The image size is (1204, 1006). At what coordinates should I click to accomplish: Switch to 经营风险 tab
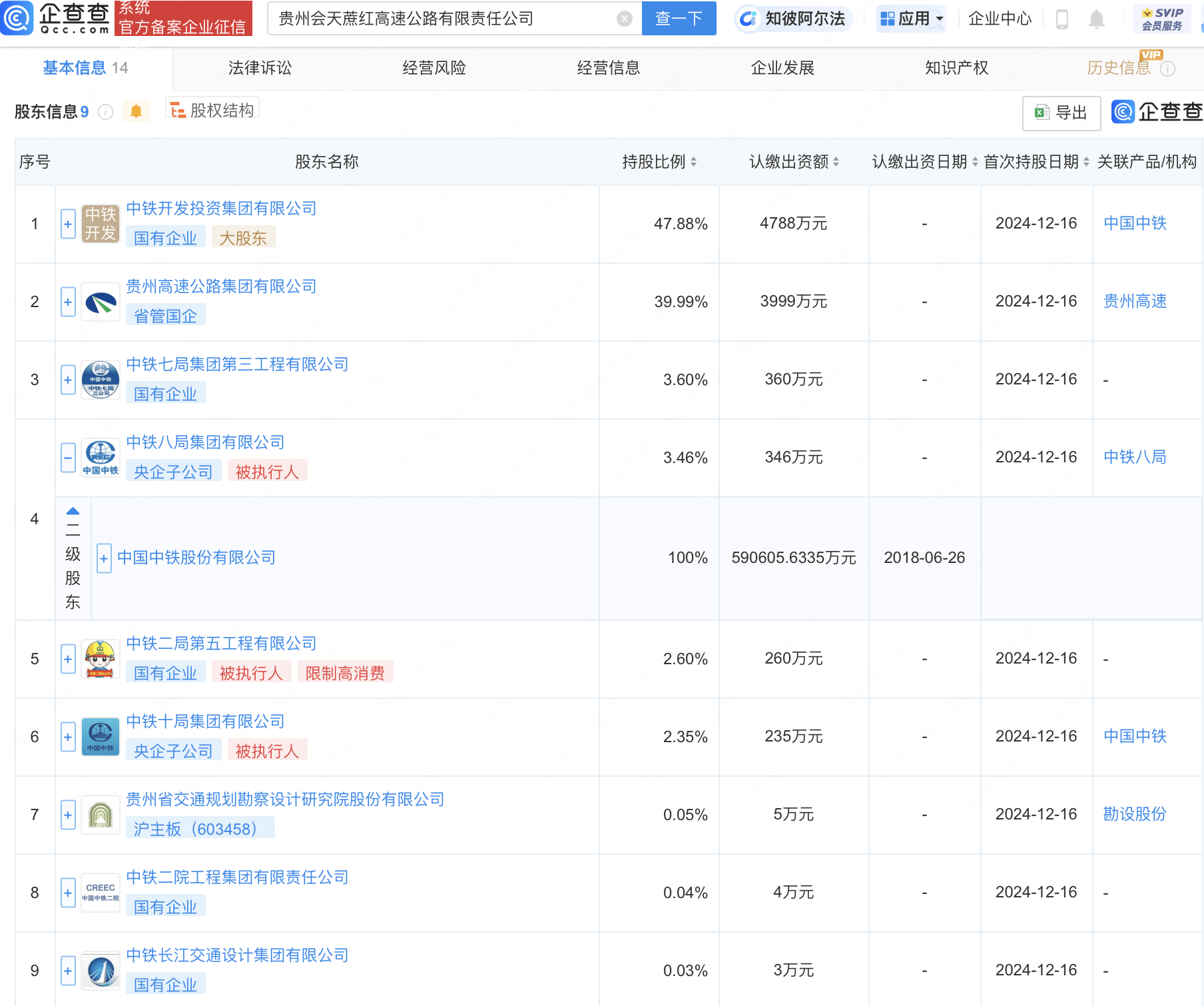pos(434,68)
